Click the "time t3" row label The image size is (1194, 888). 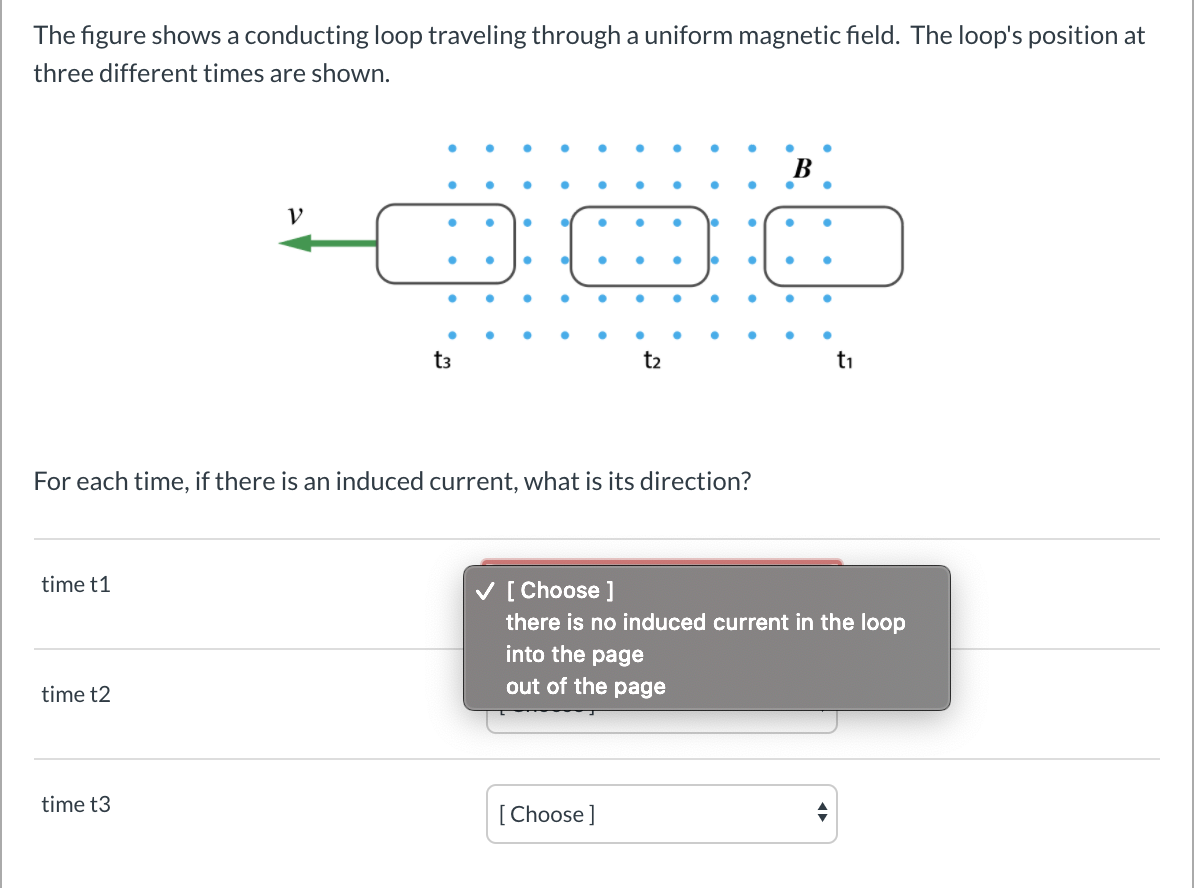(x=76, y=804)
